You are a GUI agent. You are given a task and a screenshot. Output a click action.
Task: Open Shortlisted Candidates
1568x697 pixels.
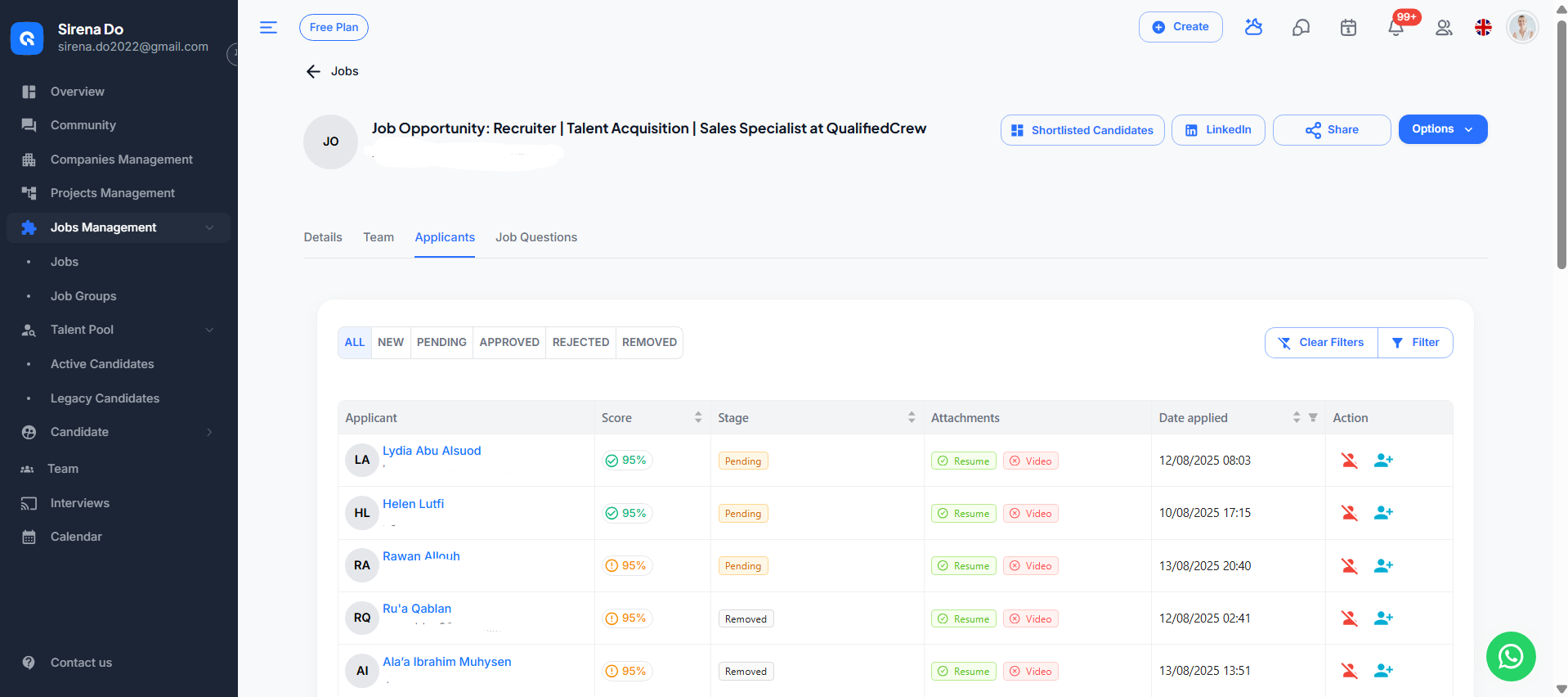point(1082,130)
